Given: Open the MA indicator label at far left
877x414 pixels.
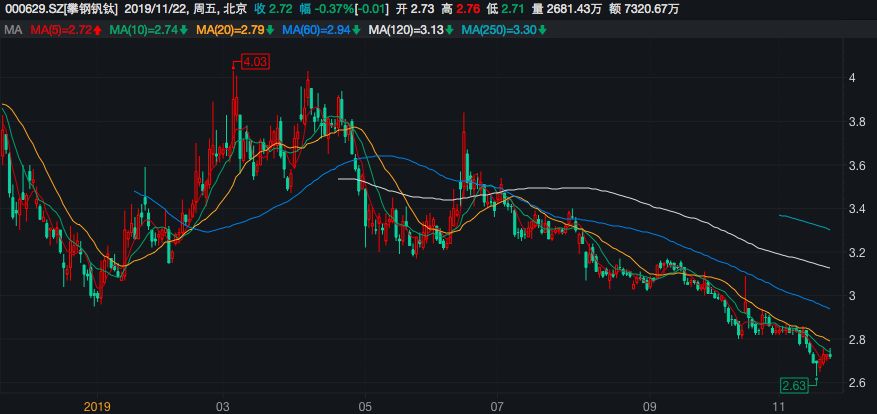Looking at the screenshot, I should coord(13,31).
